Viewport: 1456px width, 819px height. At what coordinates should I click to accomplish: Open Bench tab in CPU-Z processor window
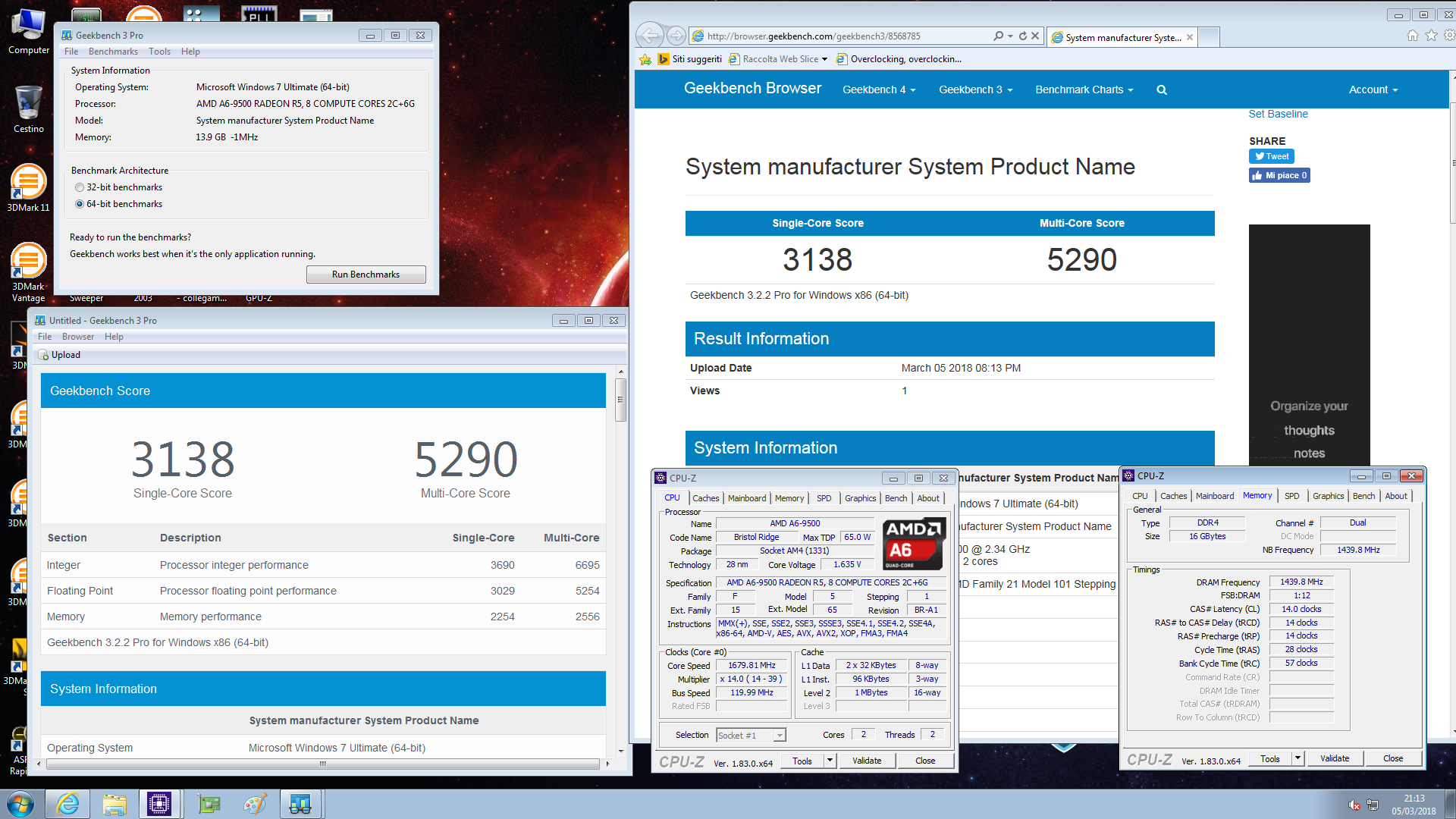896,498
